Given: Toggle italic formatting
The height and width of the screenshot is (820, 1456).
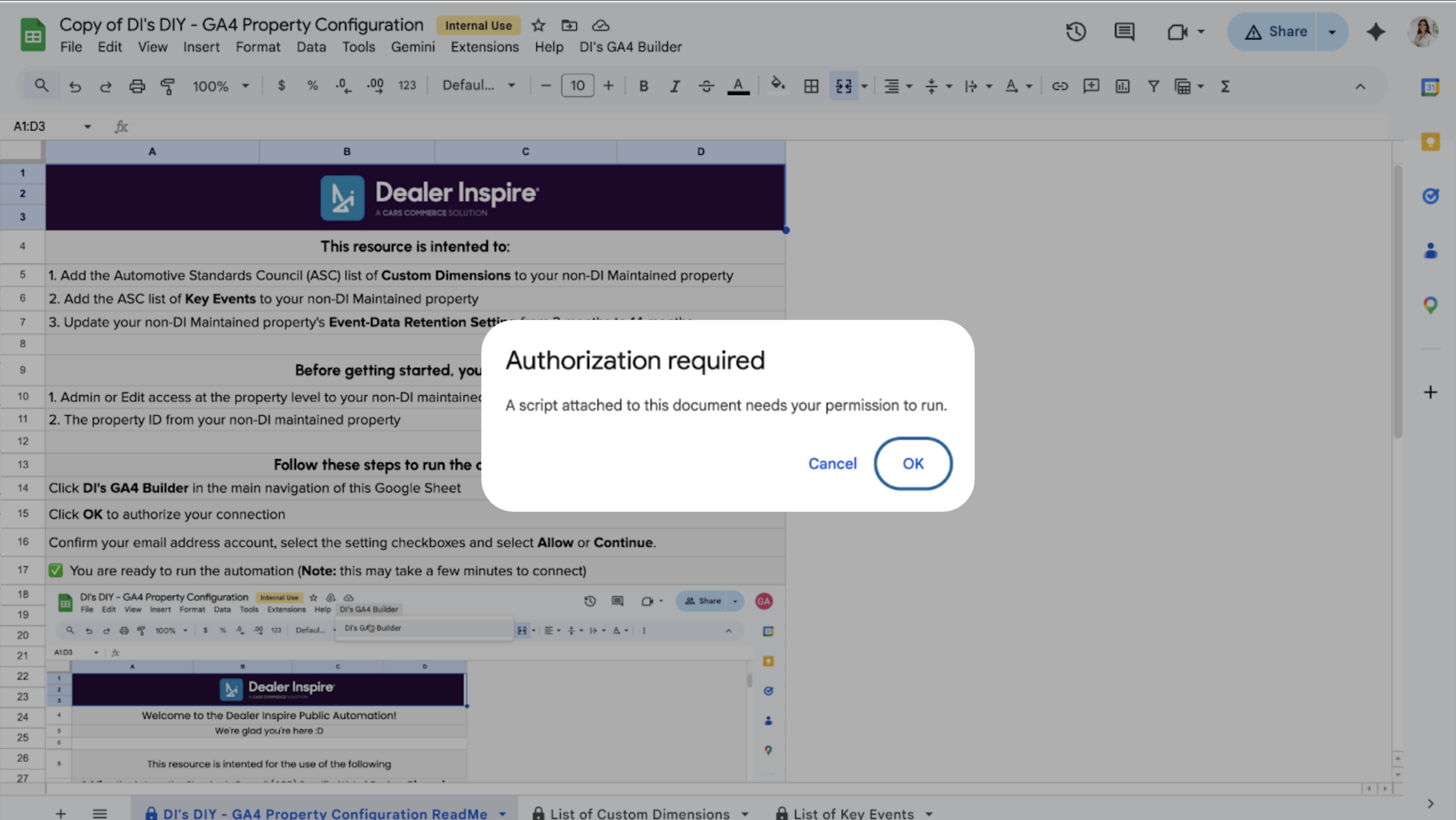Looking at the screenshot, I should [x=675, y=86].
